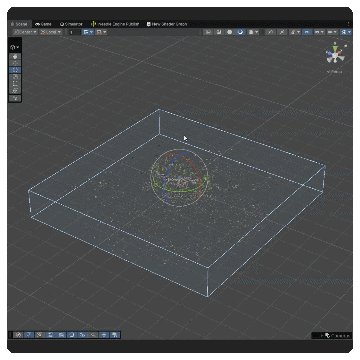Image resolution: width=360 pixels, height=360 pixels.
Task: Open the three-dot window options menu
Action: point(348,24)
